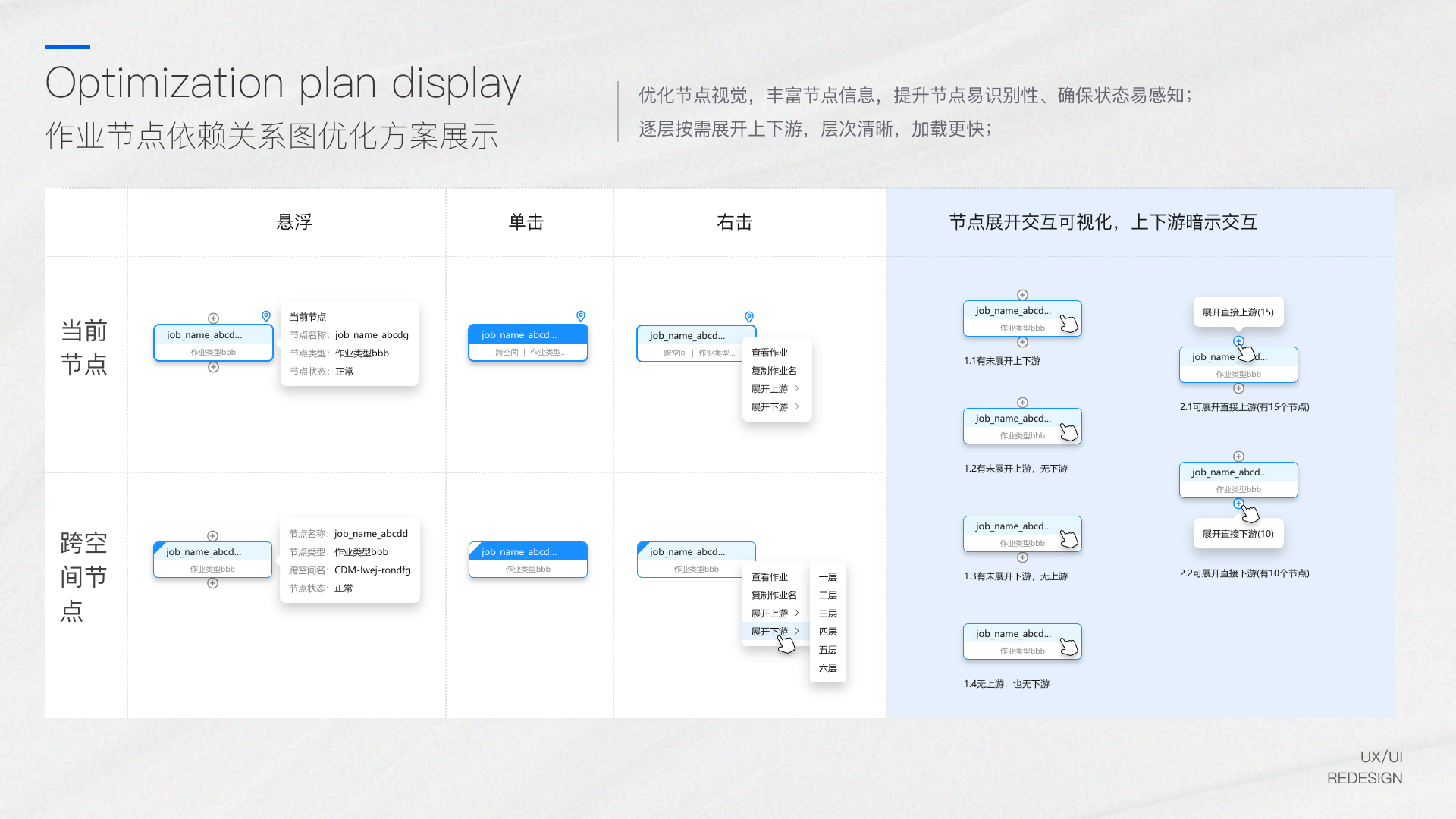The height and width of the screenshot is (819, 1456).
Task: Expand upstream plus above 悬浮 current node
Action: tap(213, 318)
